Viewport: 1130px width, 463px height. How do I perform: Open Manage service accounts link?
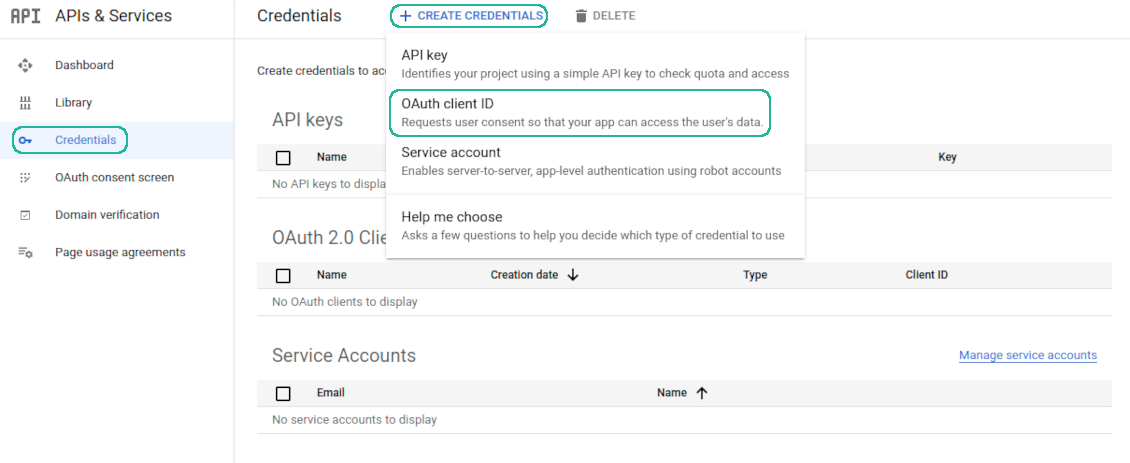coord(1027,355)
